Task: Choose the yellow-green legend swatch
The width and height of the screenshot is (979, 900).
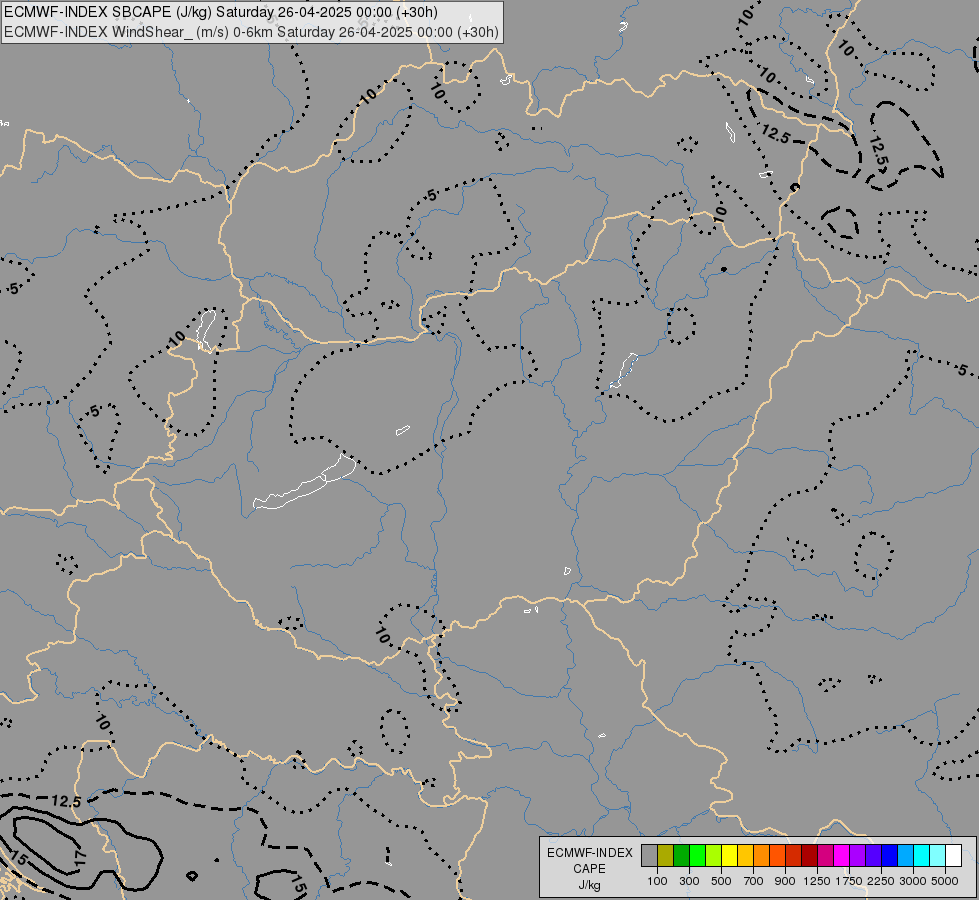Action: (714, 855)
